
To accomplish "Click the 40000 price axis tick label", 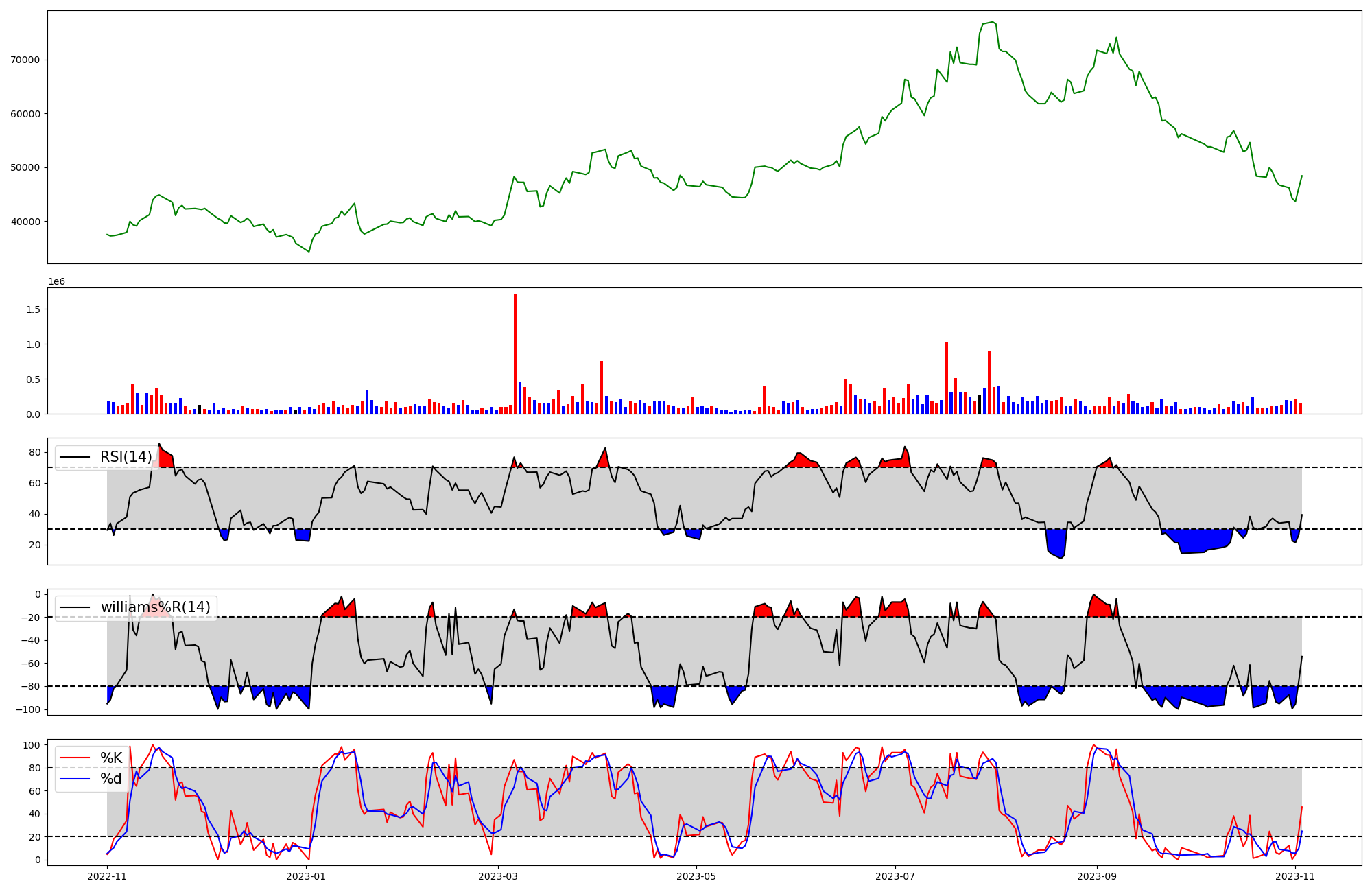I will [25, 222].
